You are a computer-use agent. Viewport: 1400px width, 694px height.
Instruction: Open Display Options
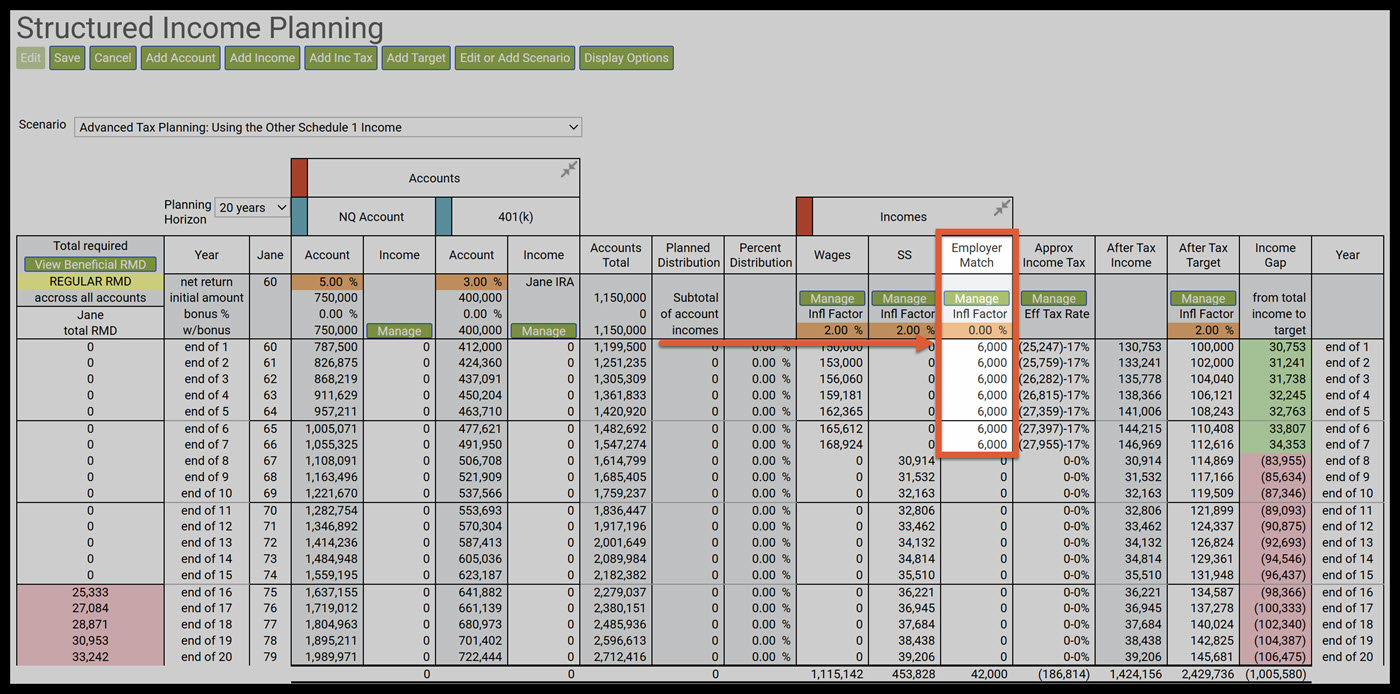(x=626, y=58)
